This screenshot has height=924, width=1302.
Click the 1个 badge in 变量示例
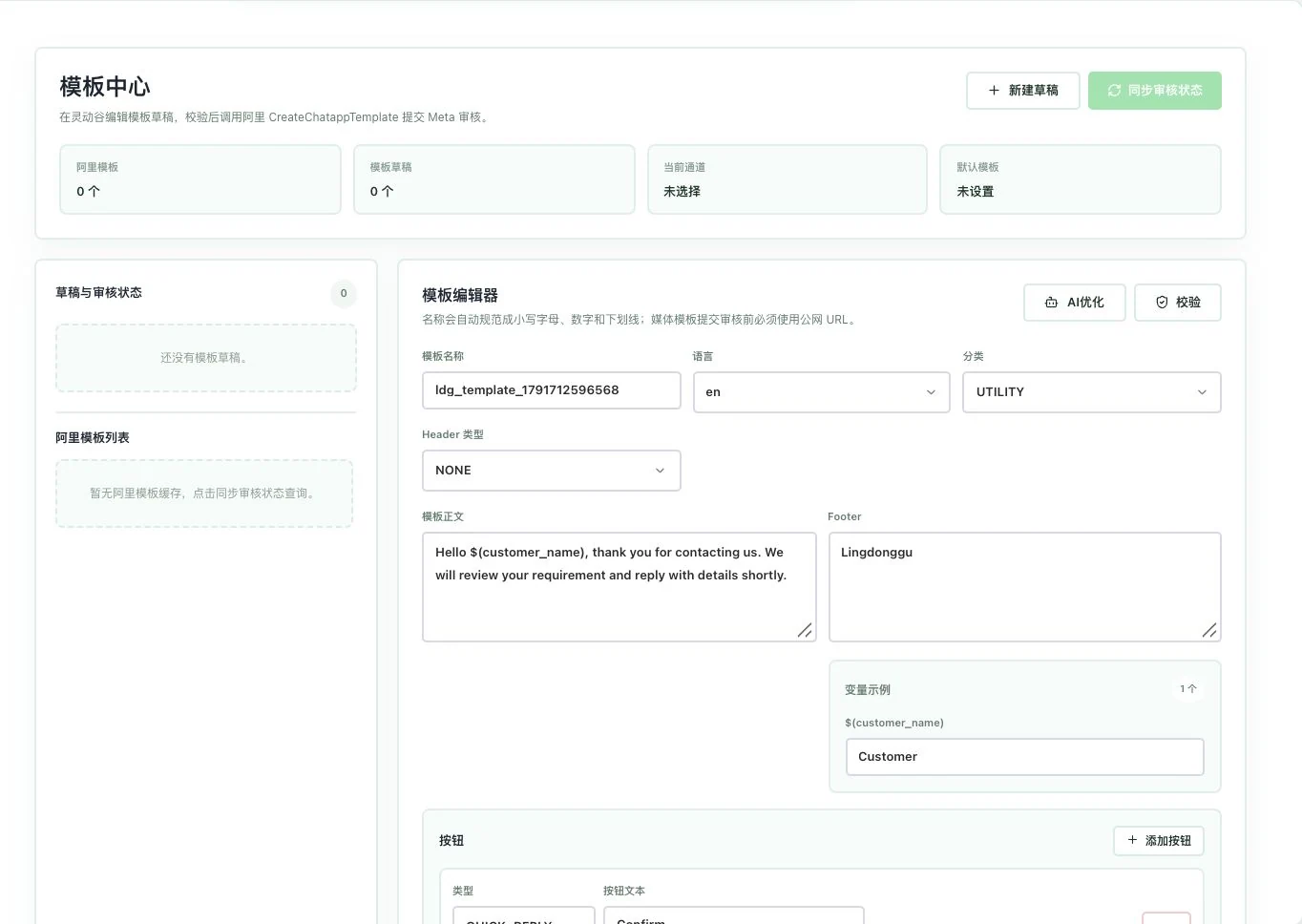click(x=1187, y=689)
